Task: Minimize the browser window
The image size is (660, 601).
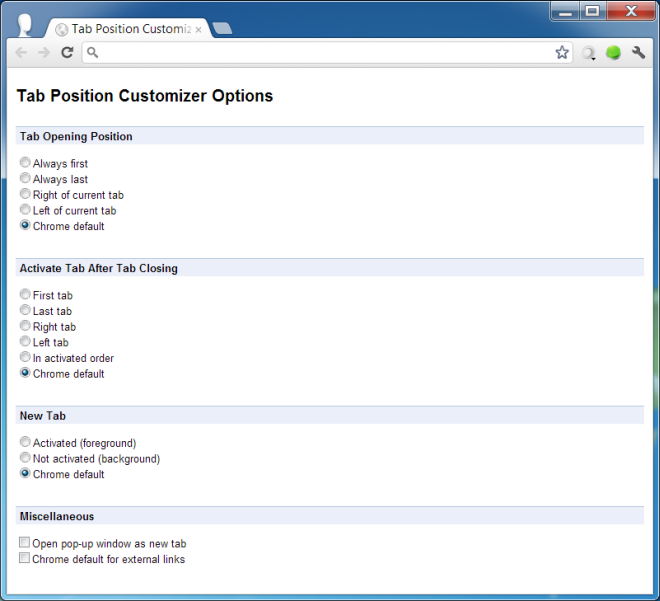Action: pyautogui.click(x=565, y=11)
